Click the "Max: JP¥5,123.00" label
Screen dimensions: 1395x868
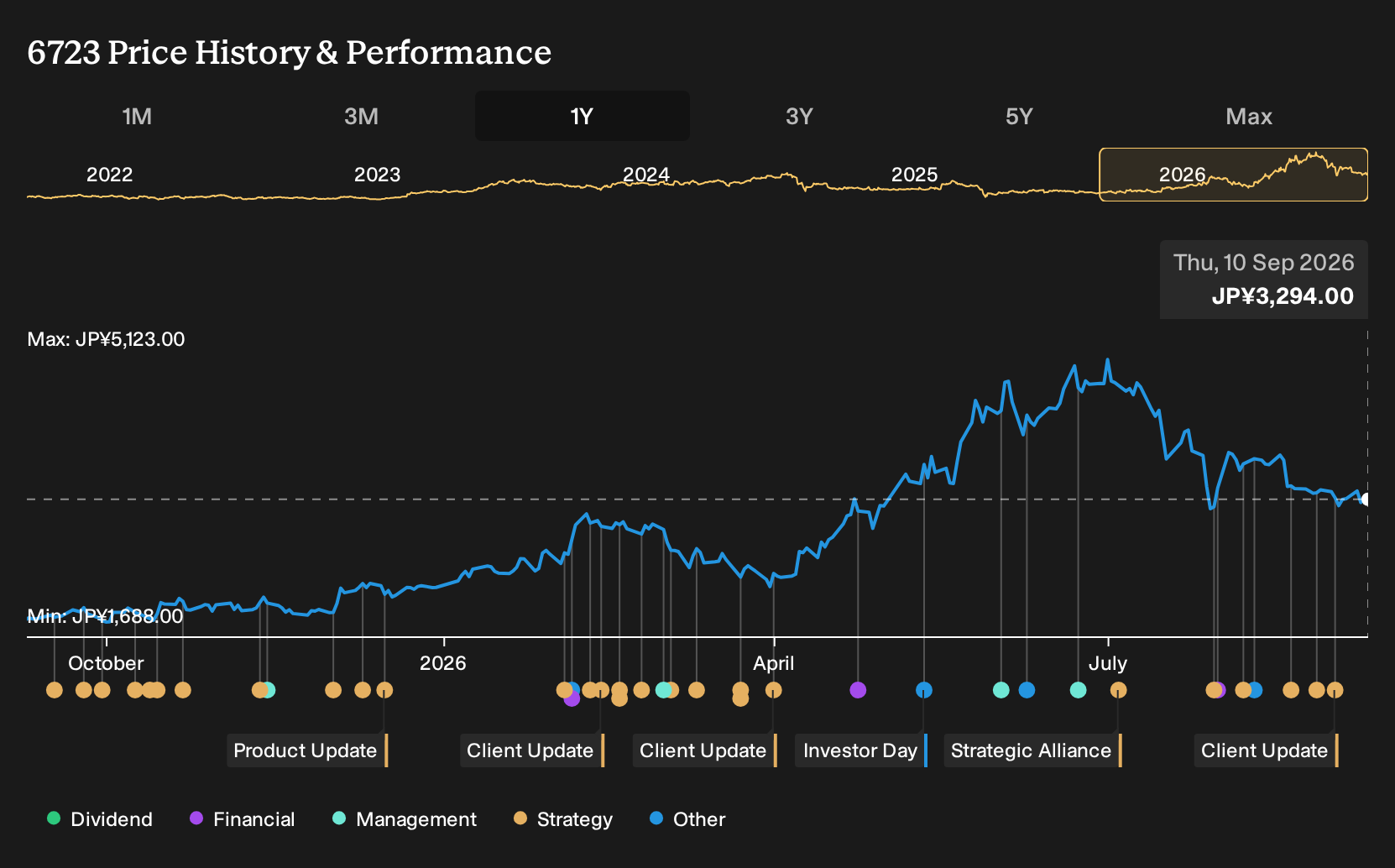click(106, 339)
